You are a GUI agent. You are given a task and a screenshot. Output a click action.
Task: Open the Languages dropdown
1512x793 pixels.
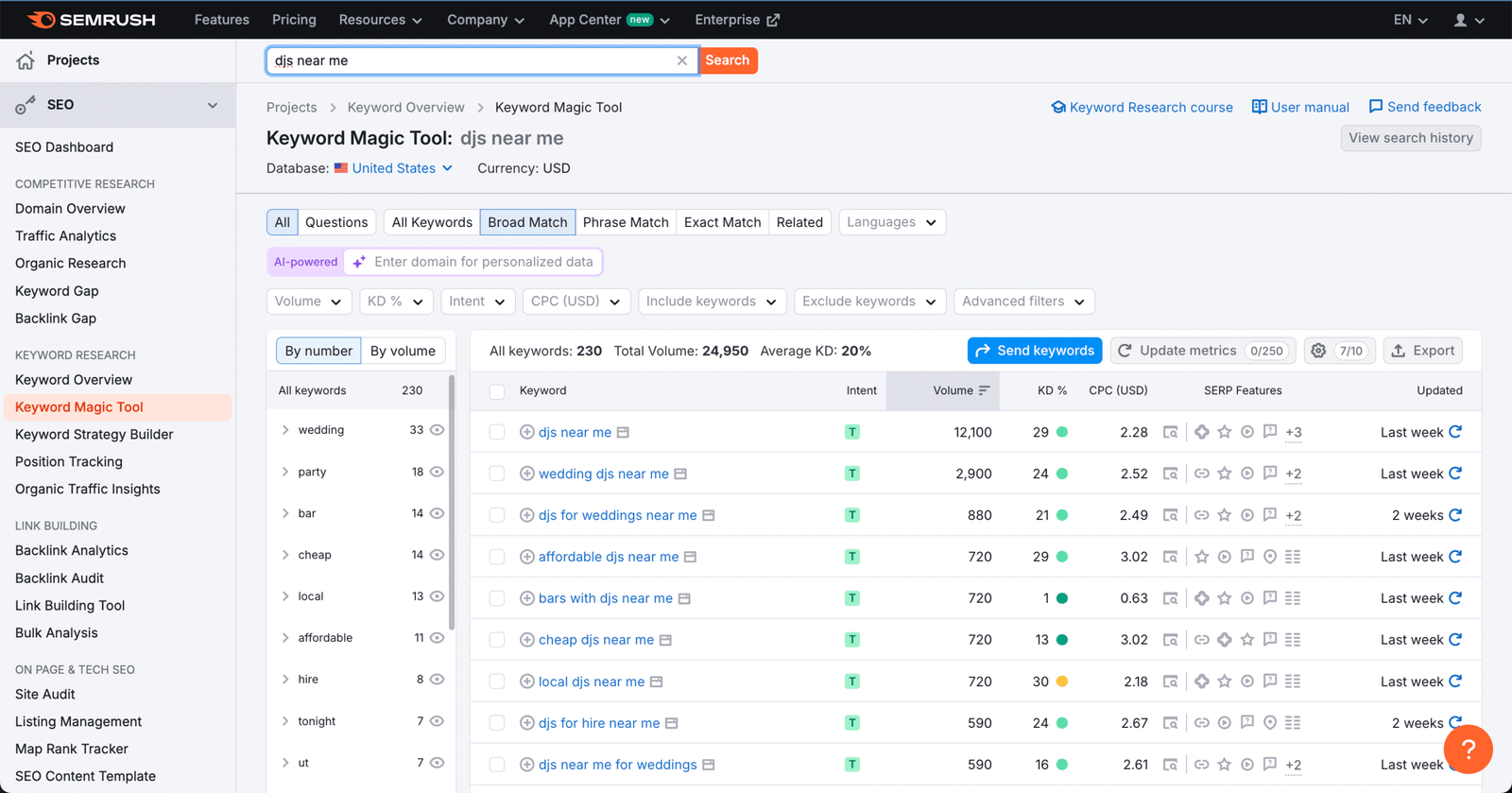pyautogui.click(x=892, y=222)
